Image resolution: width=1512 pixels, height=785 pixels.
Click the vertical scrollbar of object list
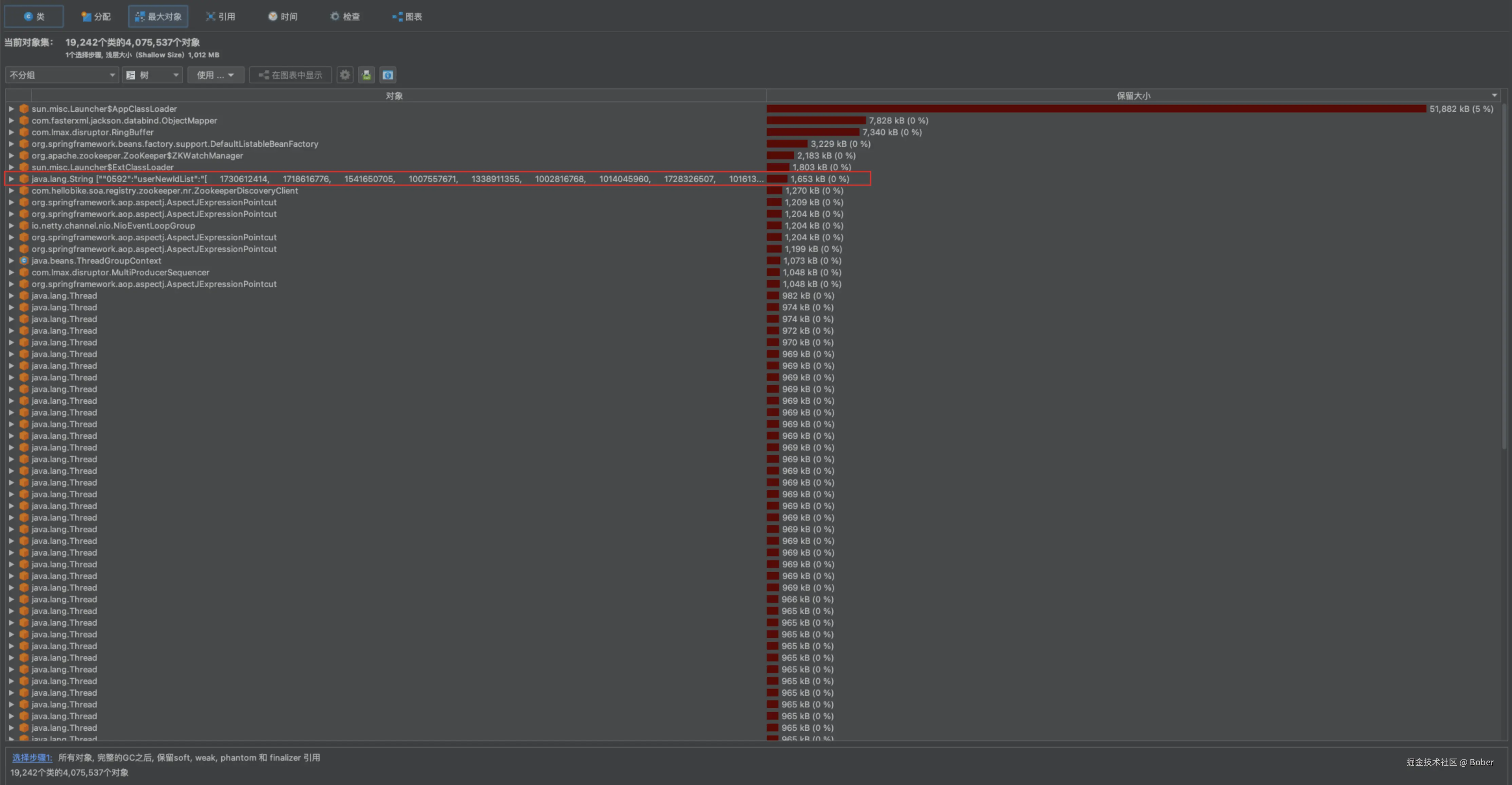(x=1504, y=276)
